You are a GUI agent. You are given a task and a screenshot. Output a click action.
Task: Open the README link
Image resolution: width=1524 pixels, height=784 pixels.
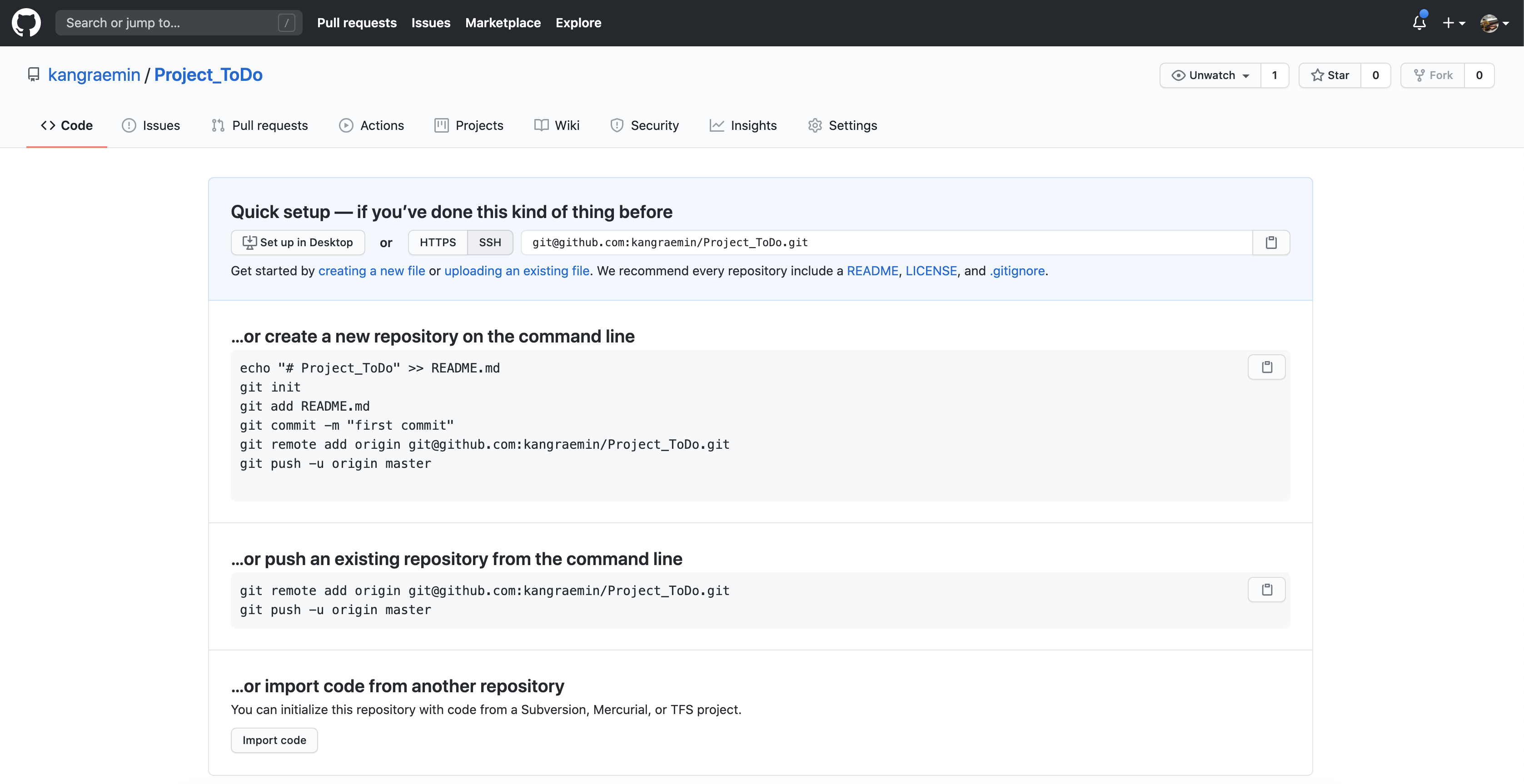click(872, 271)
